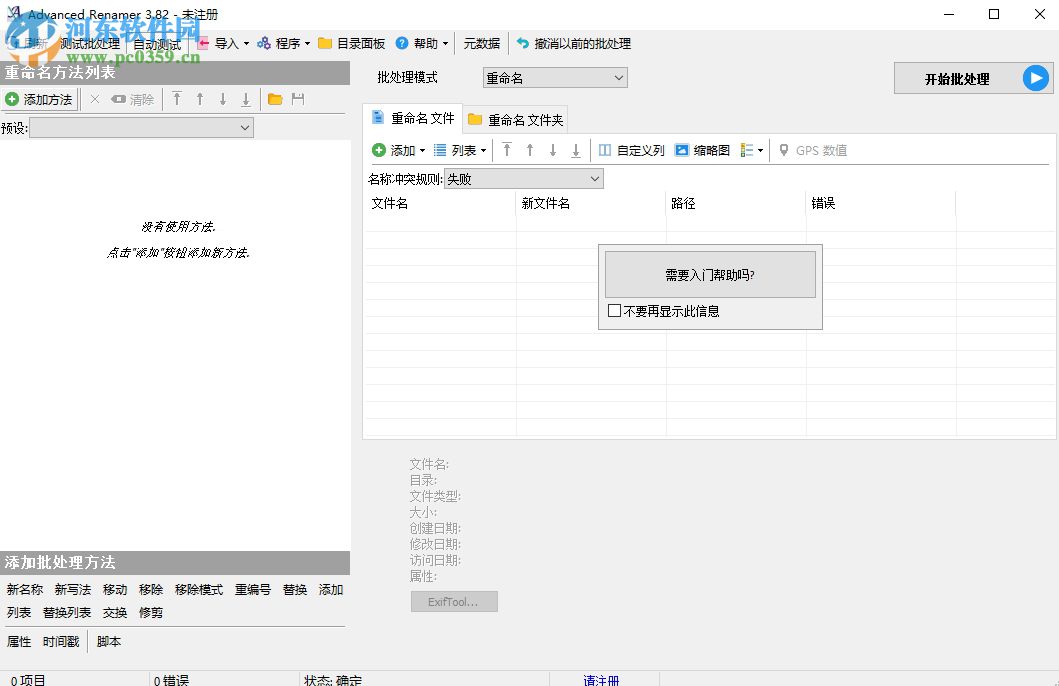Click the 元数据 metadata toolbar item
Screen dimensions: 1059x686
[x=481, y=43]
